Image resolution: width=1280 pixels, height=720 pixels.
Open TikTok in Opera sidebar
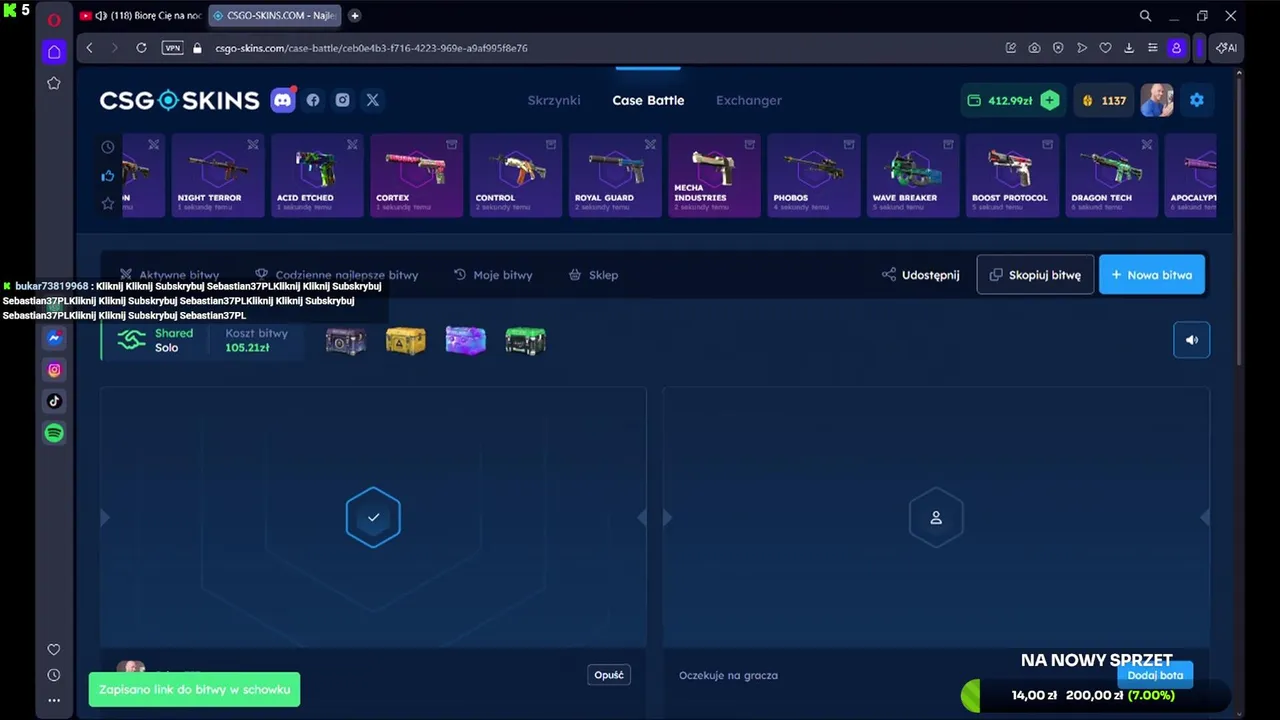pos(54,401)
